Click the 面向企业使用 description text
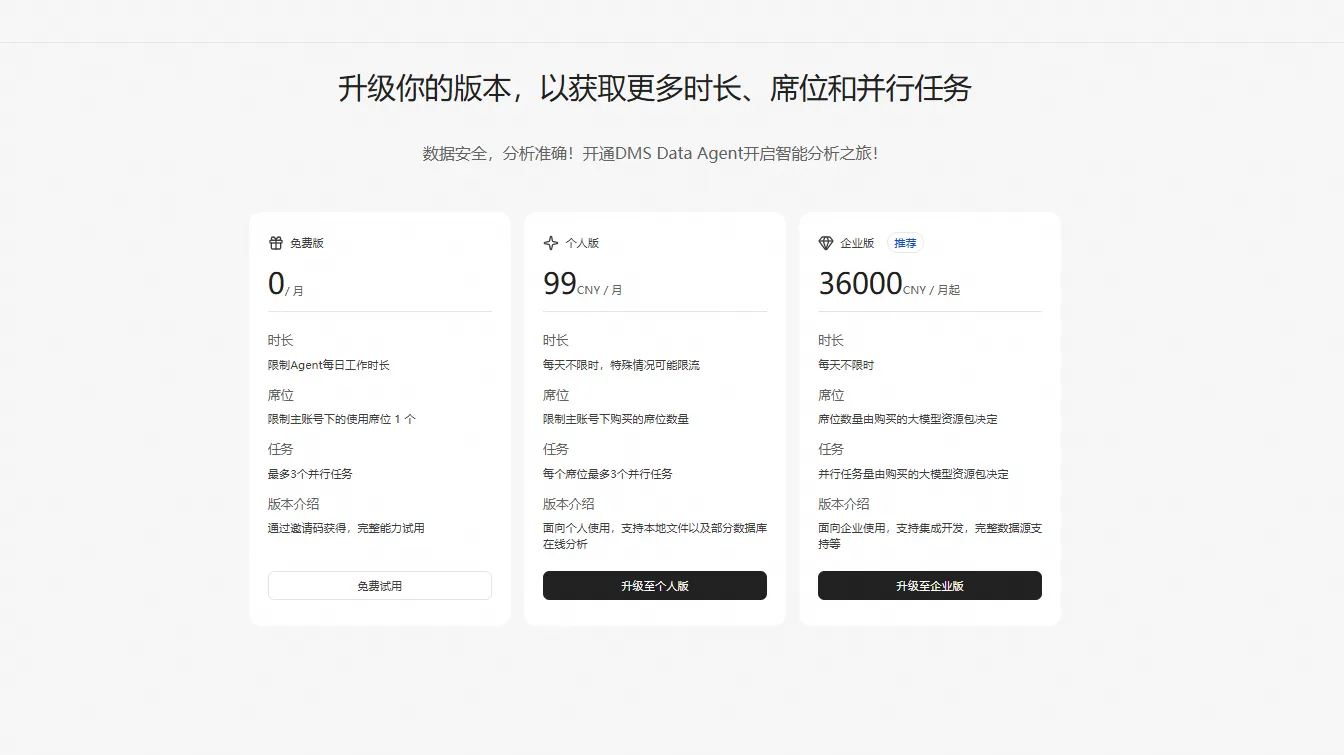 (930, 536)
